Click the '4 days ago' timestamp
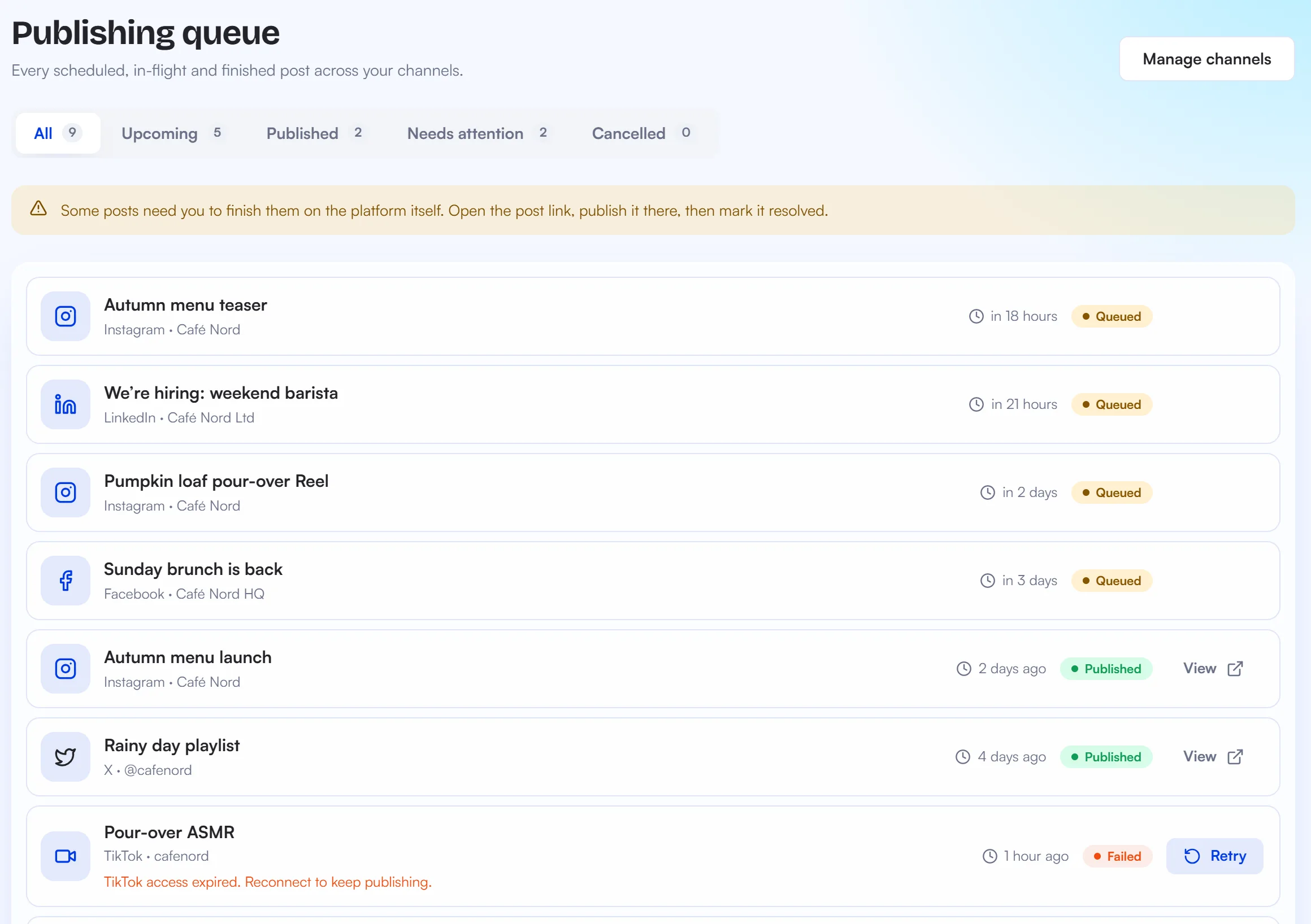Screen dimensions: 1311x924 1012,757
